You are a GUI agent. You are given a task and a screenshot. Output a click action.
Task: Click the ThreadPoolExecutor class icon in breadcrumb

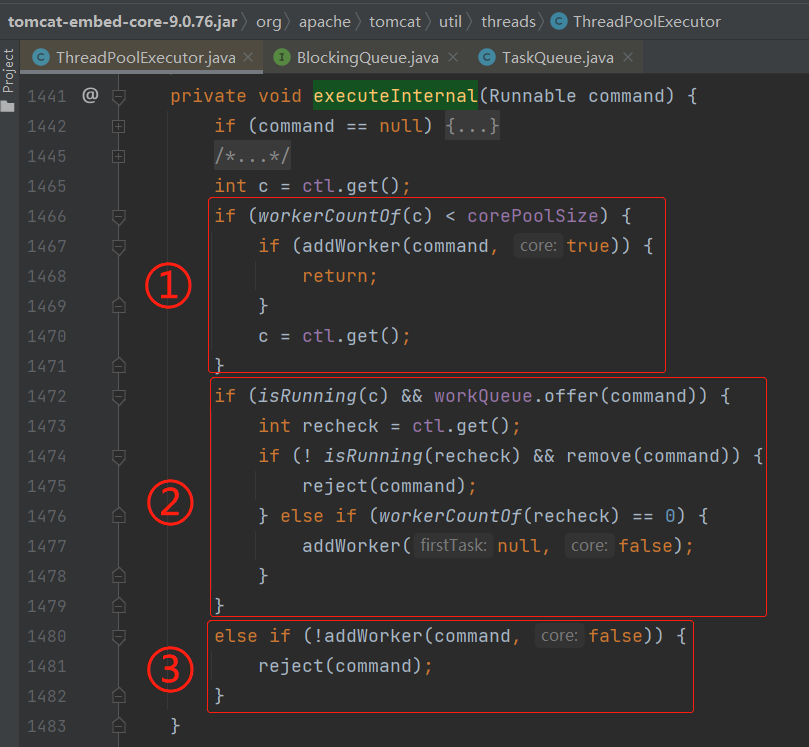[558, 21]
